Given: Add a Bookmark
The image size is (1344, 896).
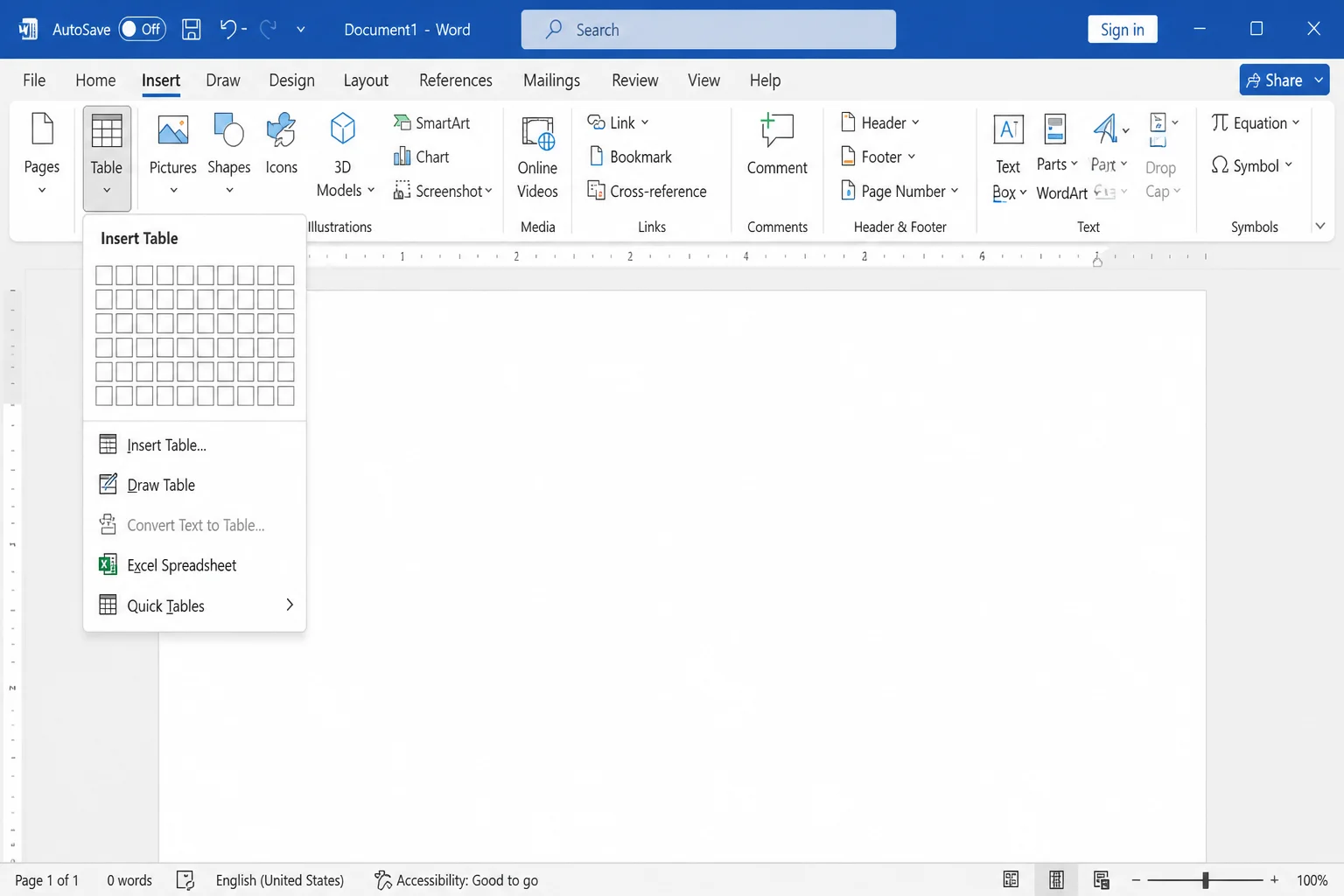Looking at the screenshot, I should [x=631, y=157].
